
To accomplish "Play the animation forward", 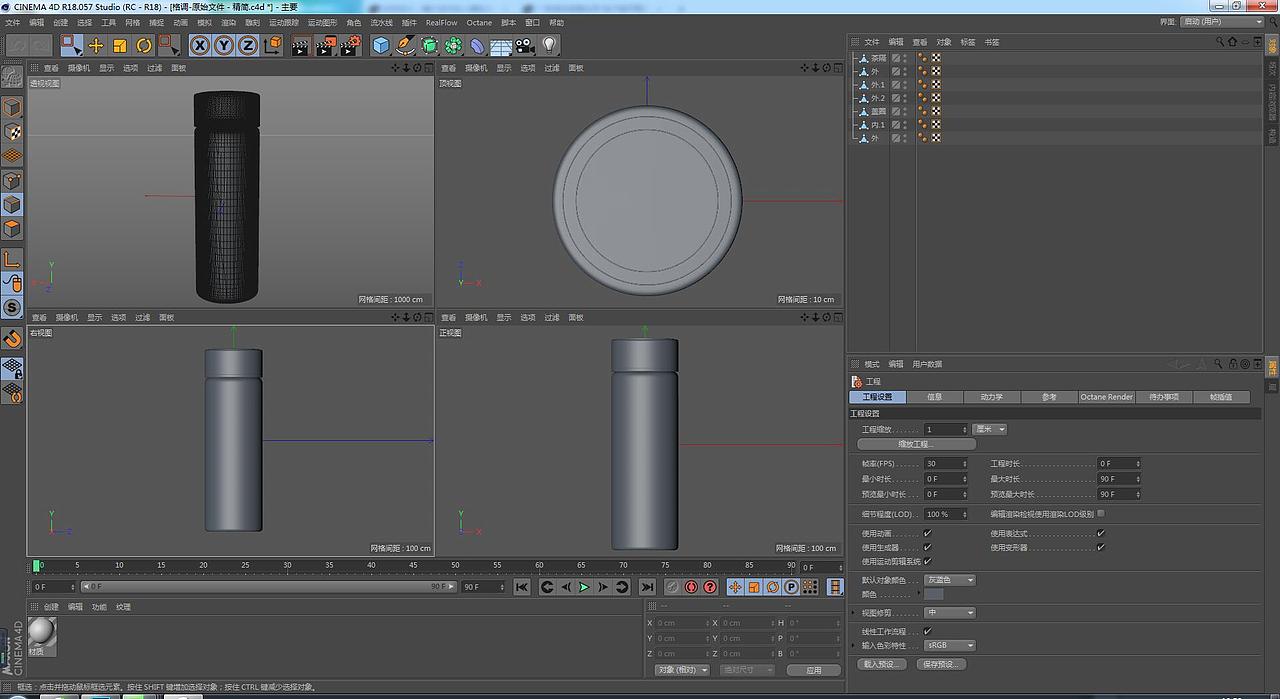I will tap(584, 587).
